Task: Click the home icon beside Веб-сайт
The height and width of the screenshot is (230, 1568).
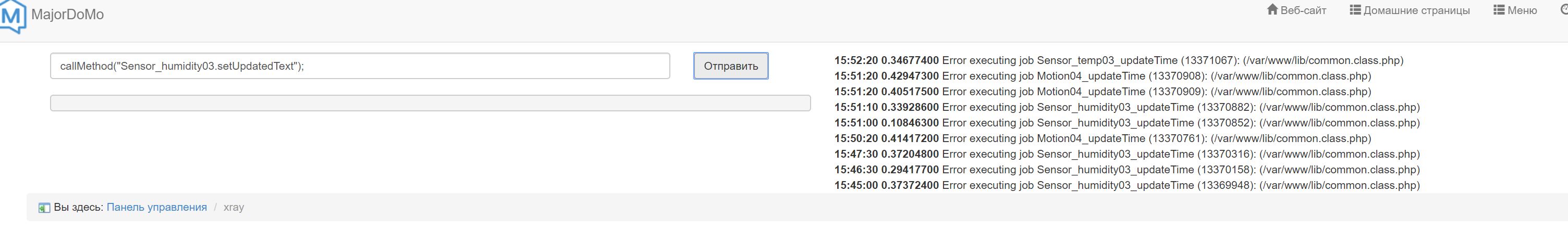Action: pos(1272,10)
